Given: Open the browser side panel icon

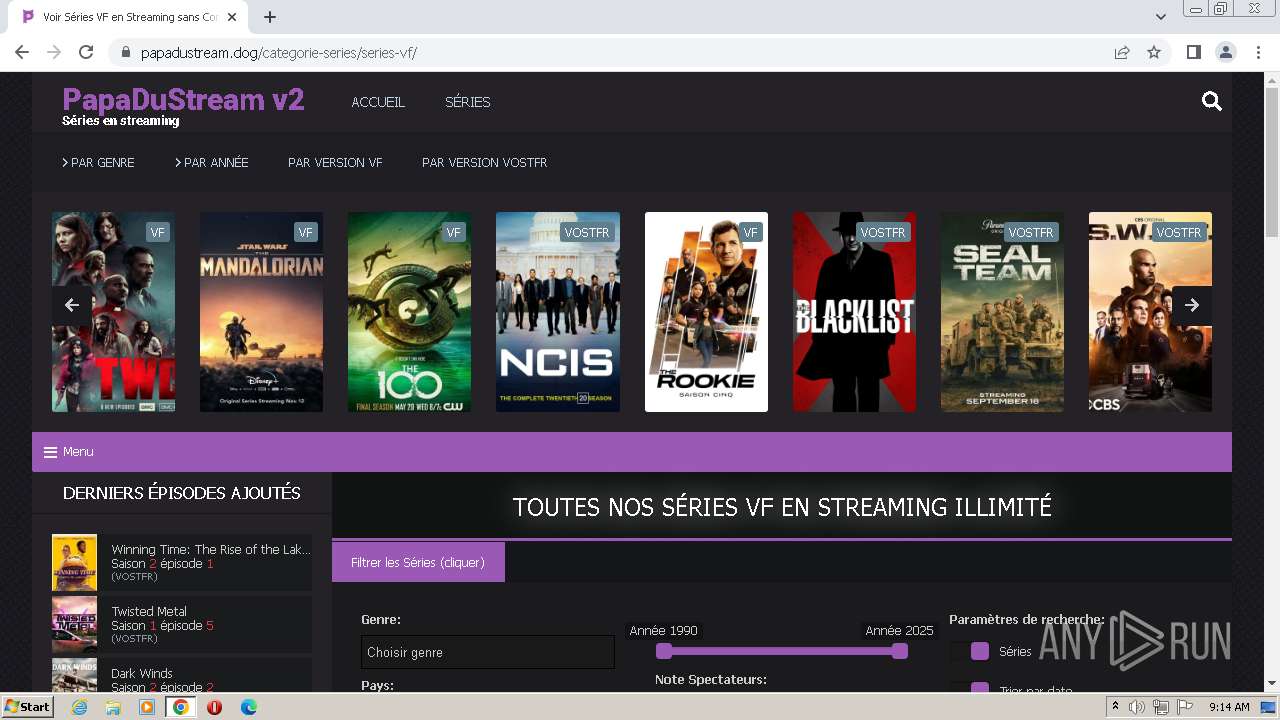Looking at the screenshot, I should (1193, 52).
